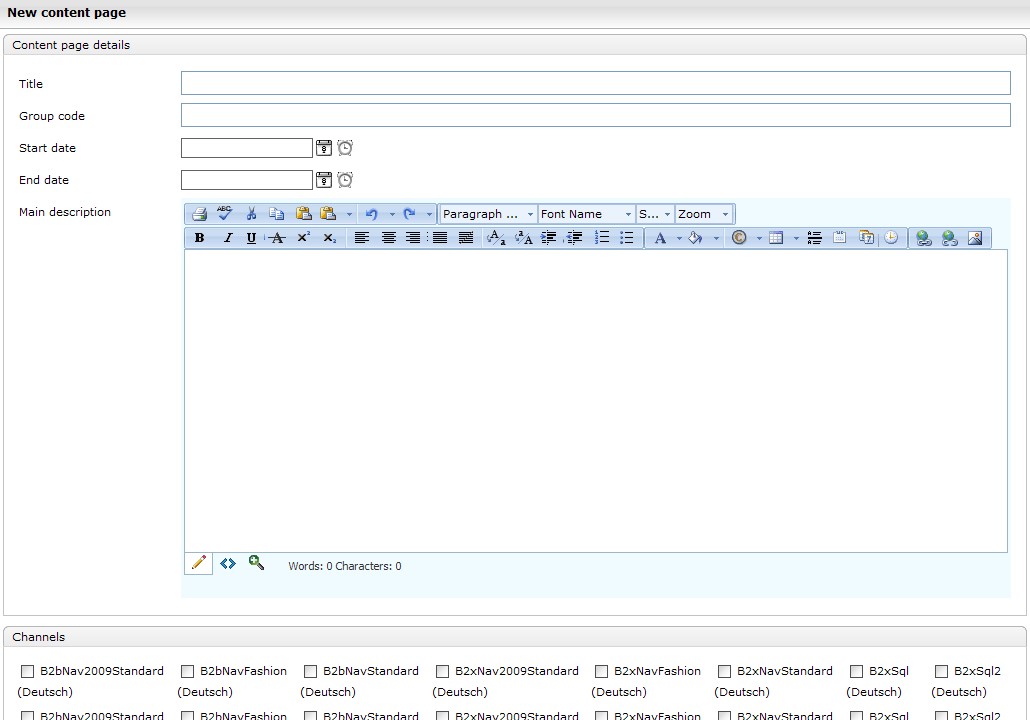
Task: Click the Copy icon in editor toolbar
Action: [x=277, y=214]
